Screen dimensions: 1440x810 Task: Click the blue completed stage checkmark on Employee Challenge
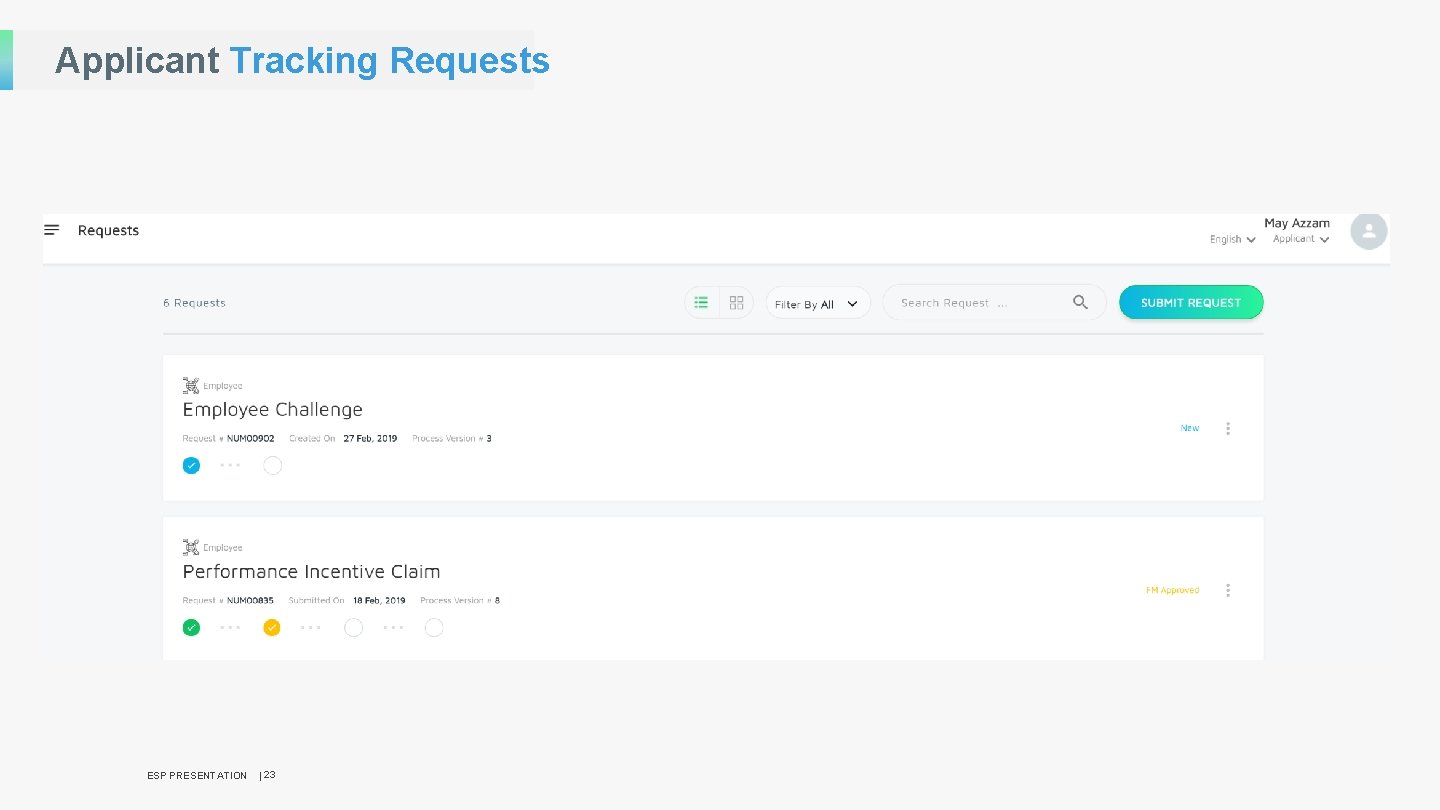(191, 465)
